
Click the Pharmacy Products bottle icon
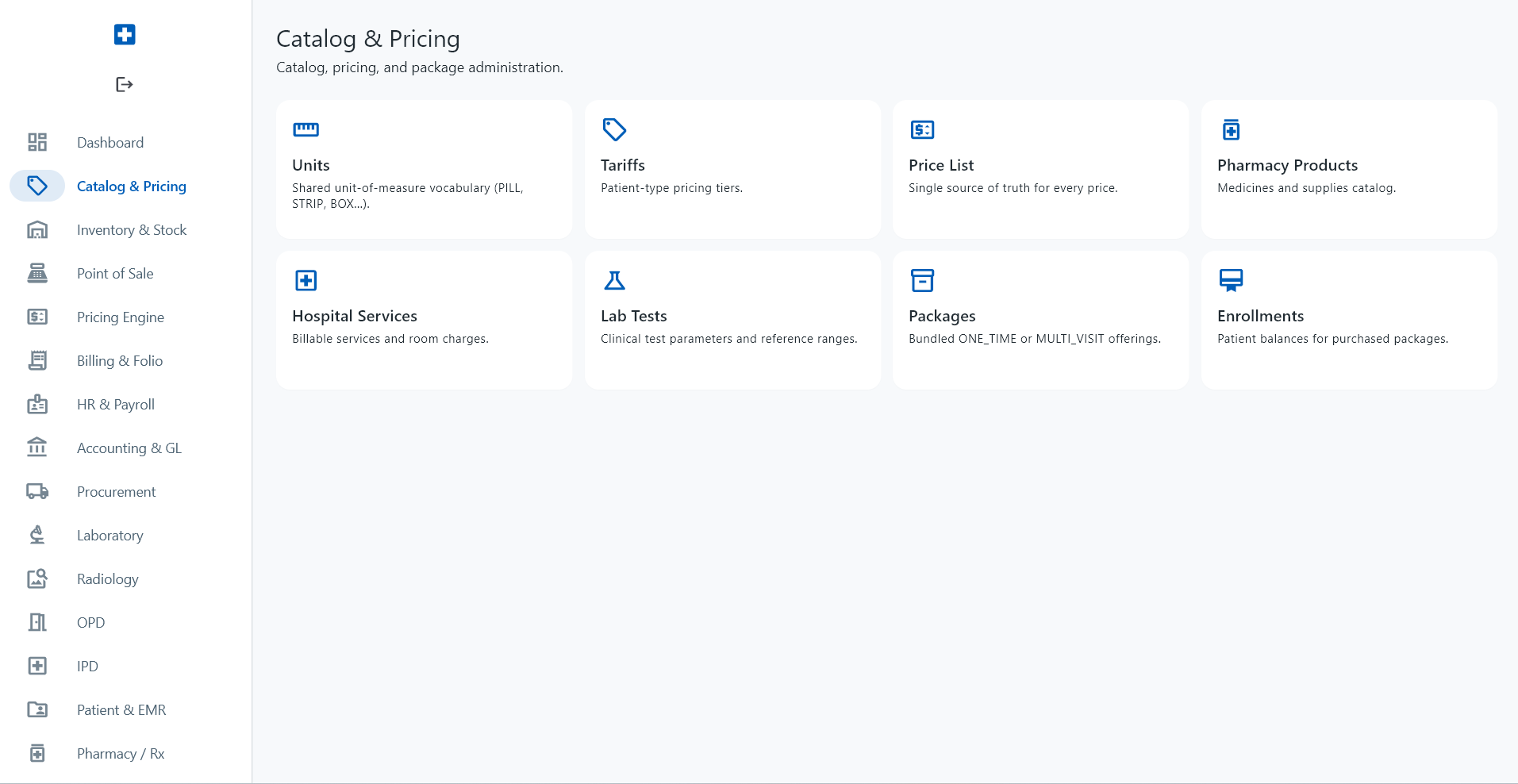tap(1231, 129)
